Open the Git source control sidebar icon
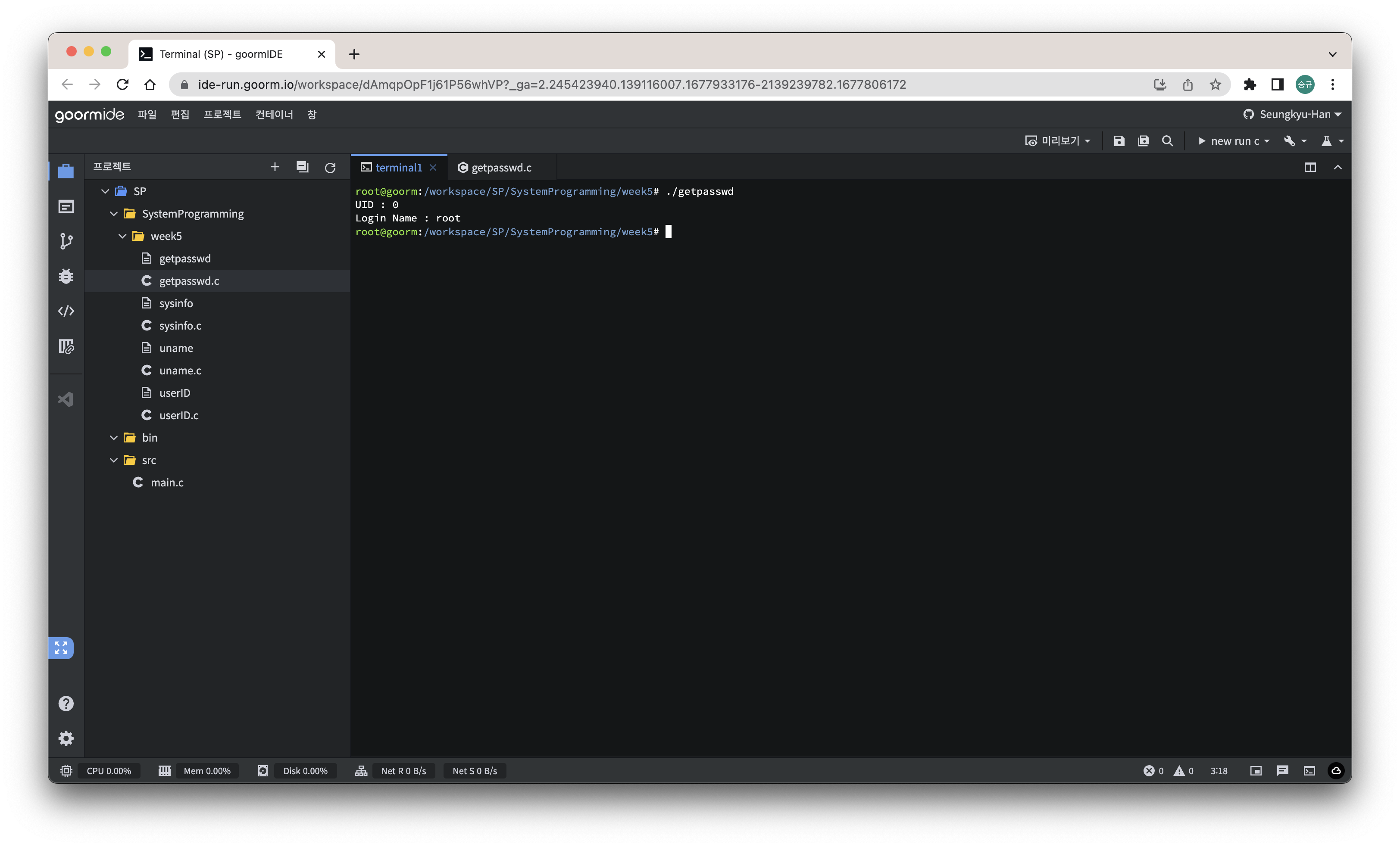 (x=66, y=241)
